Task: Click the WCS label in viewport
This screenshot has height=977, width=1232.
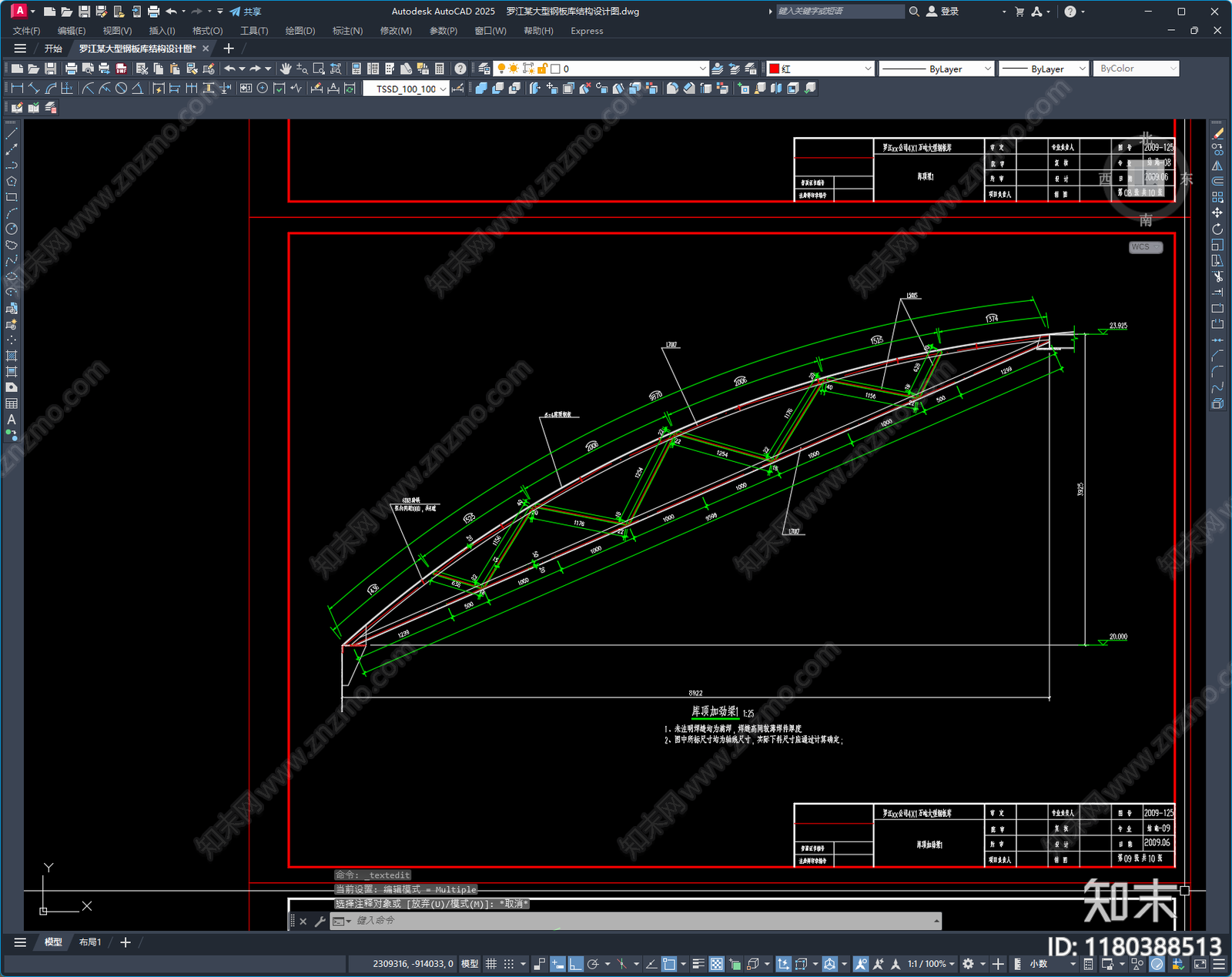Action: coord(1146,247)
